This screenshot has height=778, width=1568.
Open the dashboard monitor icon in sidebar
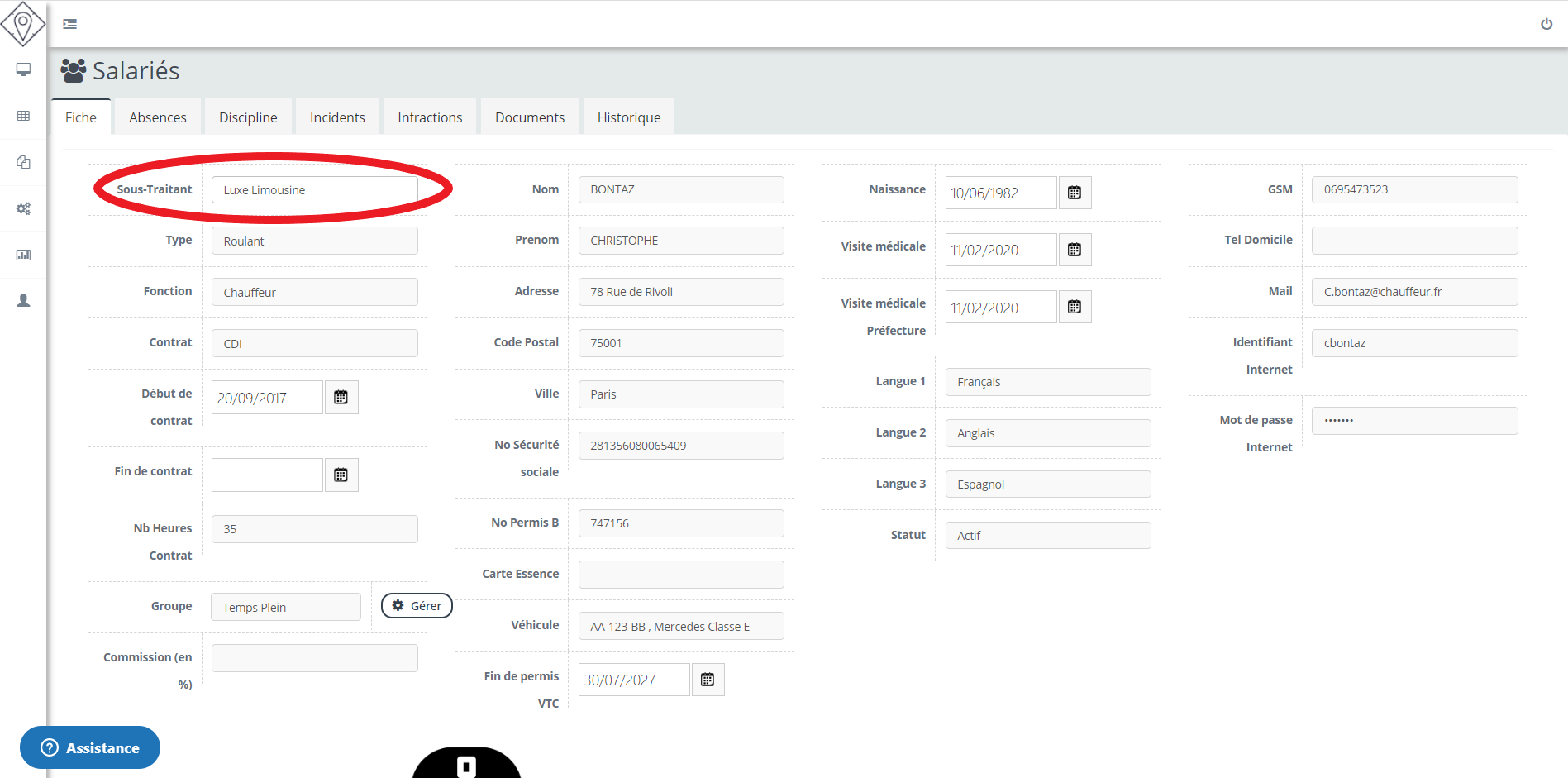(x=23, y=70)
